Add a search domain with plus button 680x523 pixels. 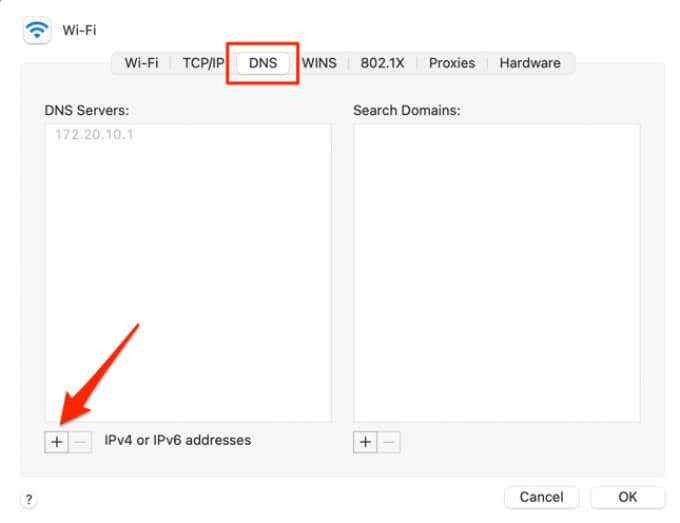[365, 442]
